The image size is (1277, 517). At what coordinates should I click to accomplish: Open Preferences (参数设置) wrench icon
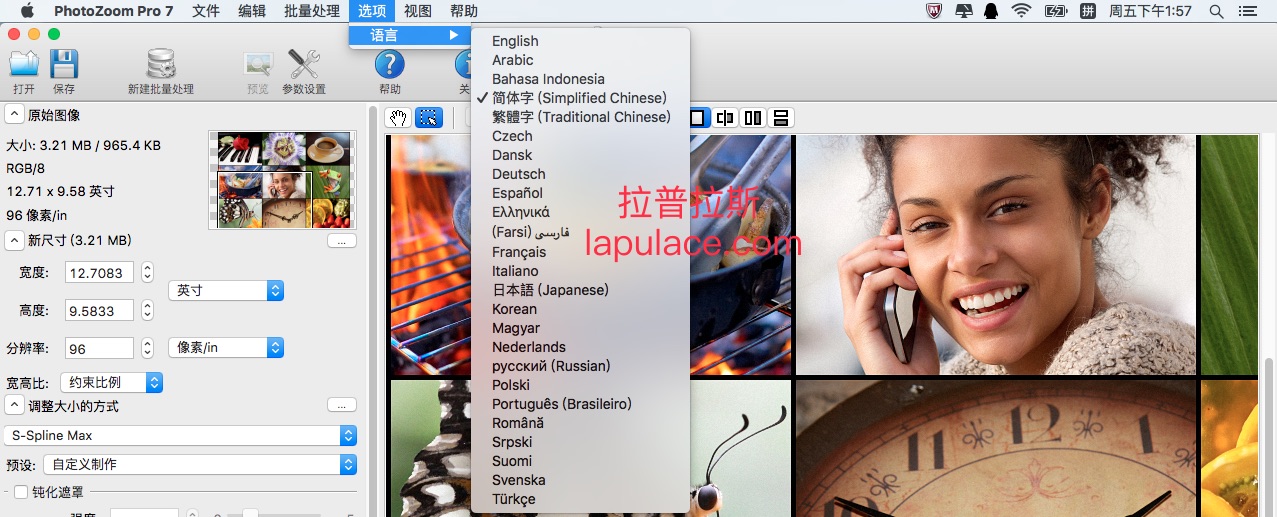pyautogui.click(x=304, y=65)
